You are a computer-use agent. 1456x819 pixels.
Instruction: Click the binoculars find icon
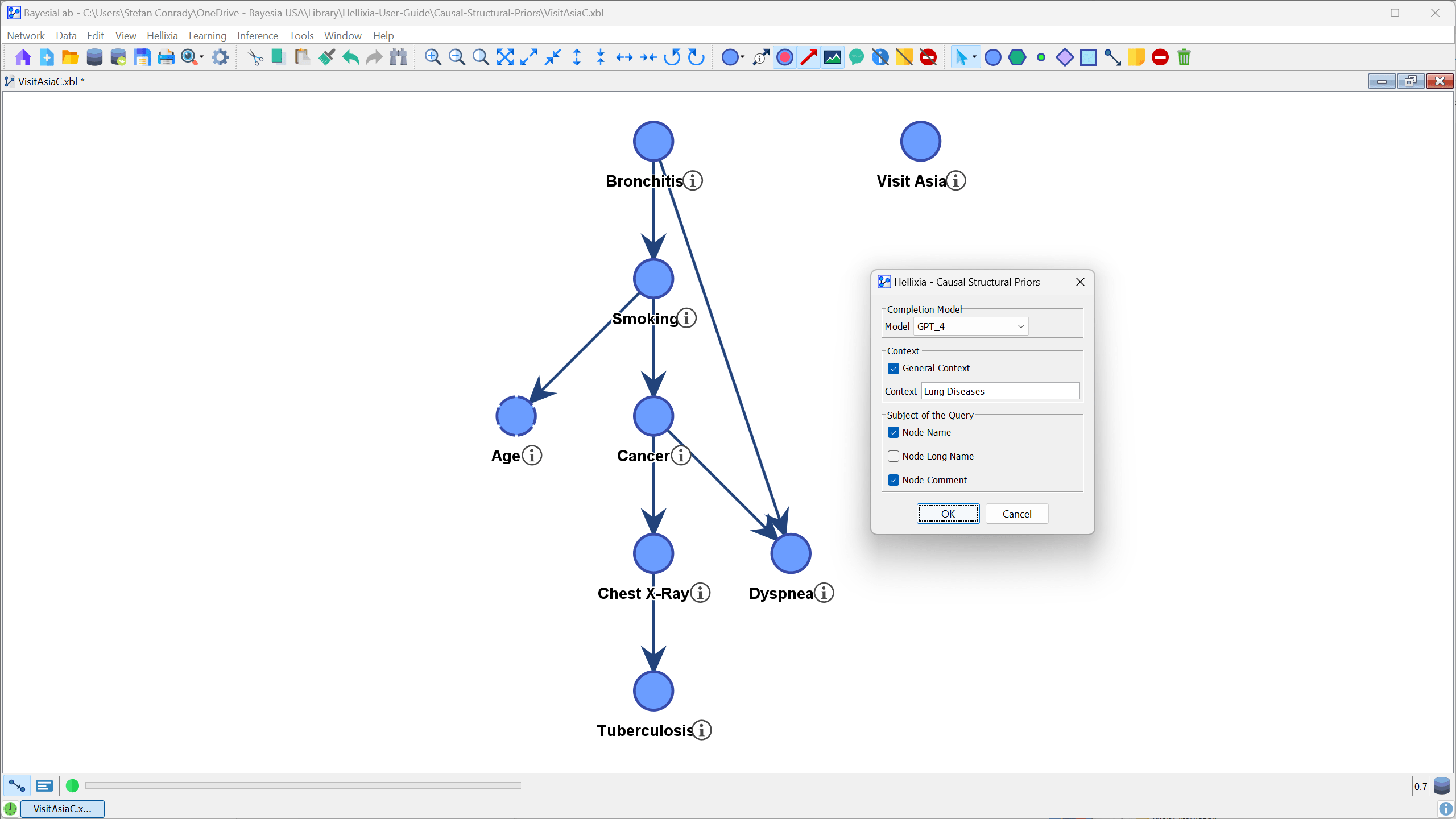coord(399,57)
